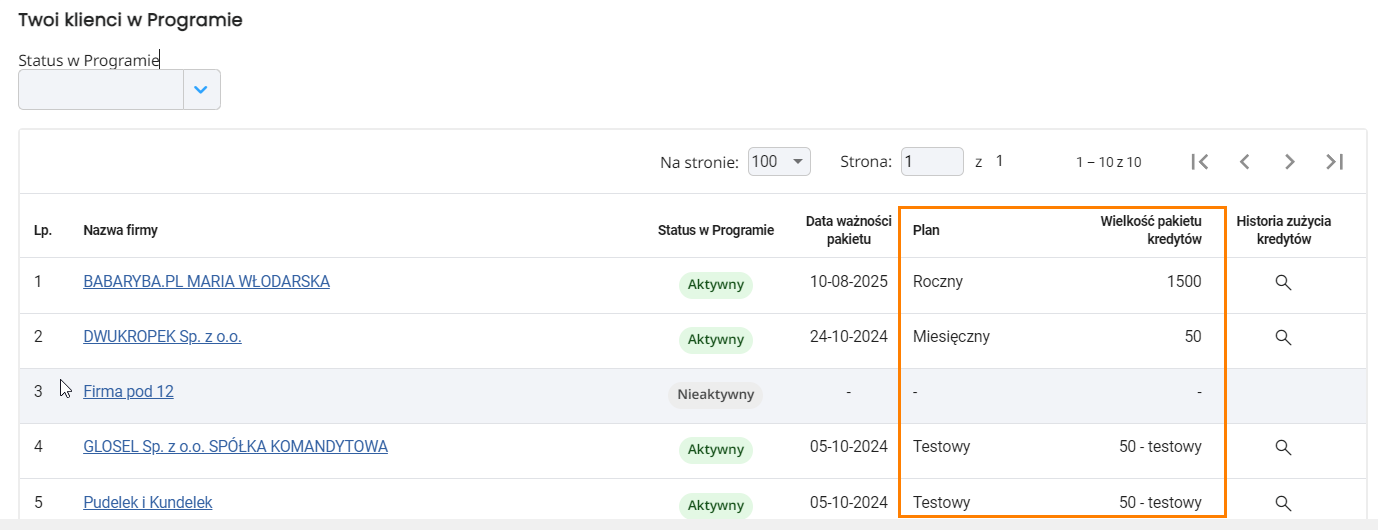Viewport: 1378px width, 530px height.
Task: Show credit history for Pudelek i Kundelek
Action: tap(1283, 503)
